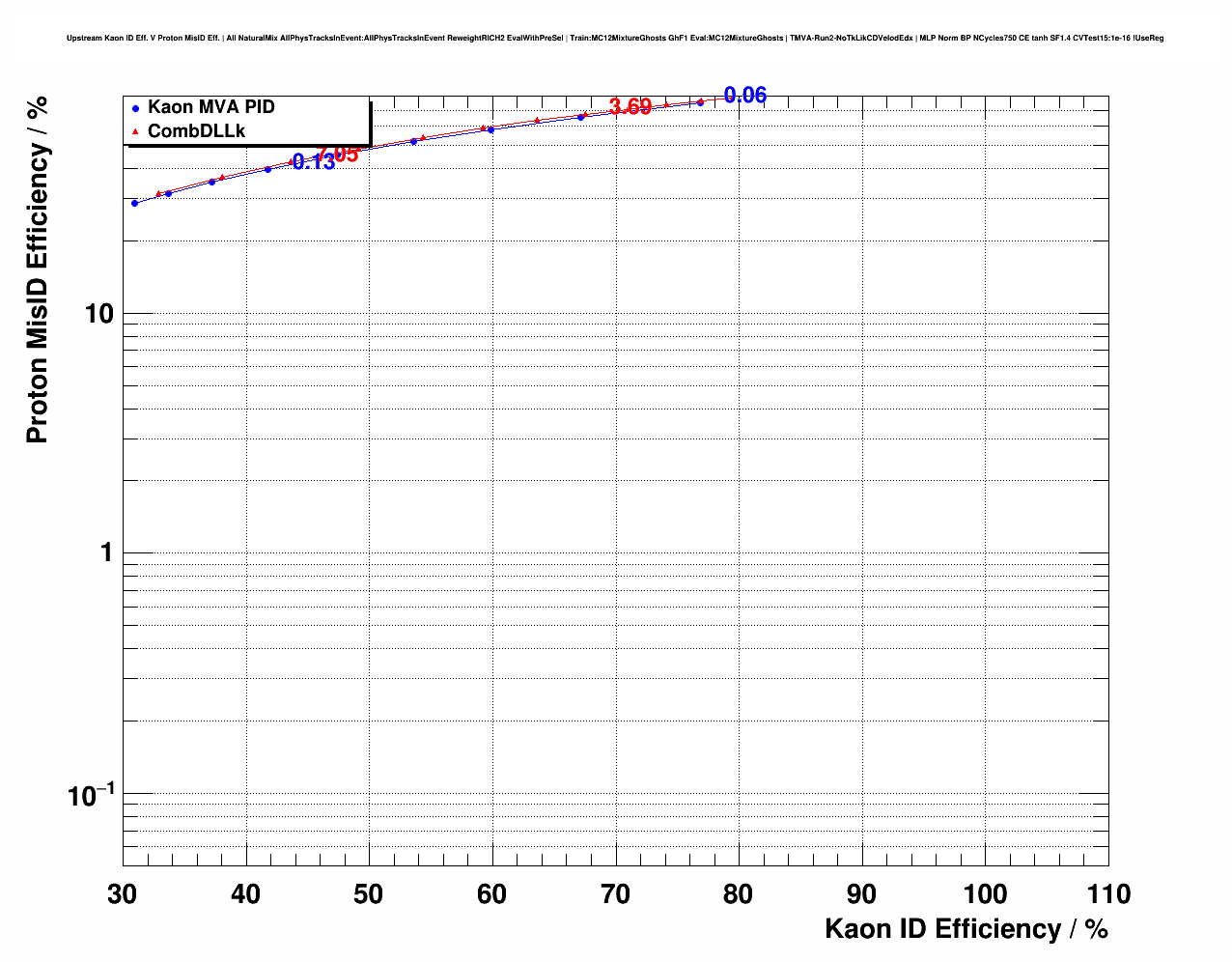
Task: Click the red triangle legend marker
Action: coord(136,131)
